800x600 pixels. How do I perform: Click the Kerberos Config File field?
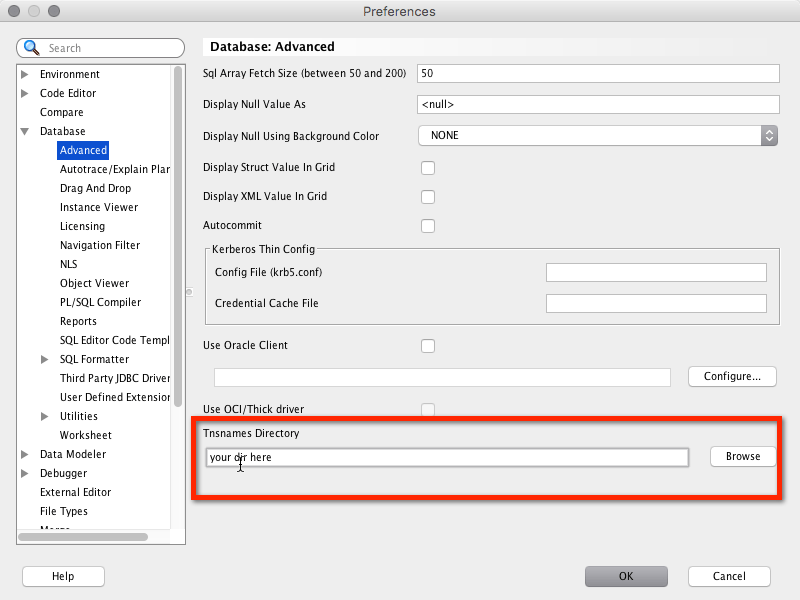tap(656, 272)
